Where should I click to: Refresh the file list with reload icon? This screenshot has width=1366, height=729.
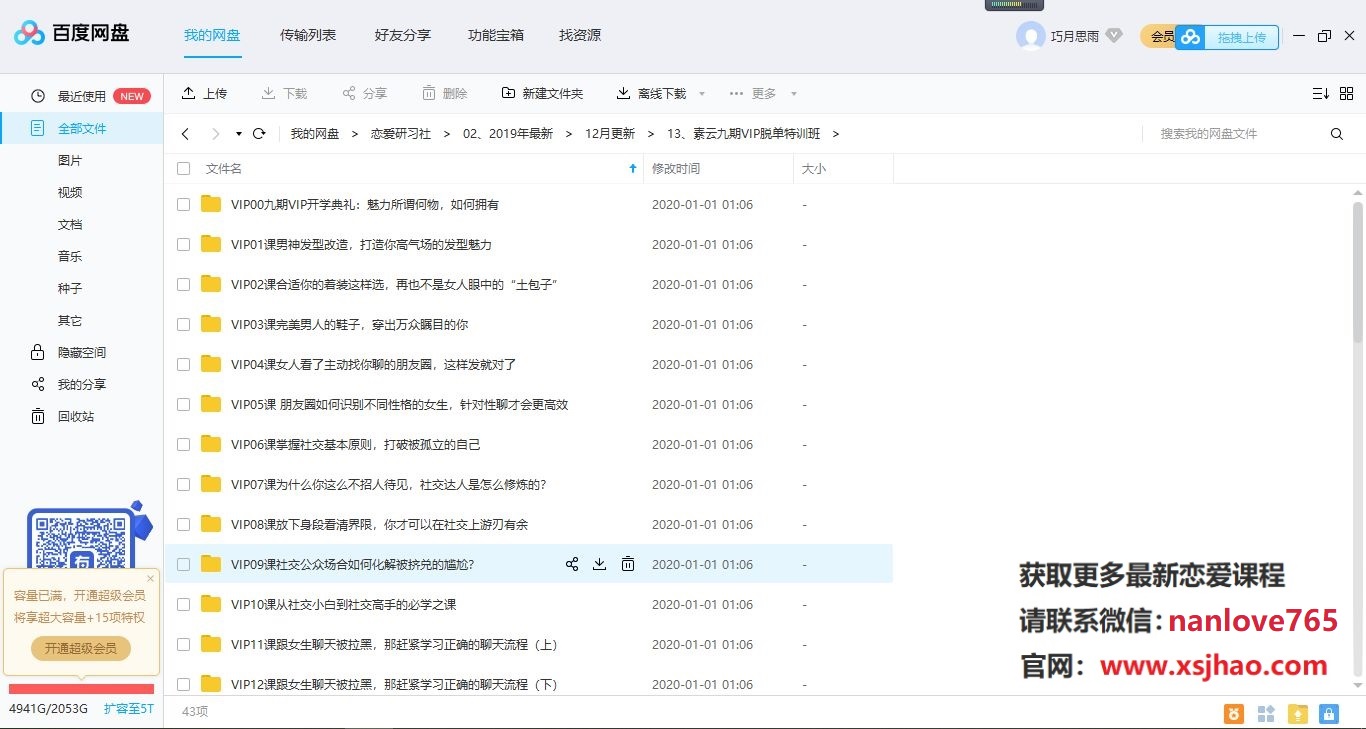click(x=260, y=132)
